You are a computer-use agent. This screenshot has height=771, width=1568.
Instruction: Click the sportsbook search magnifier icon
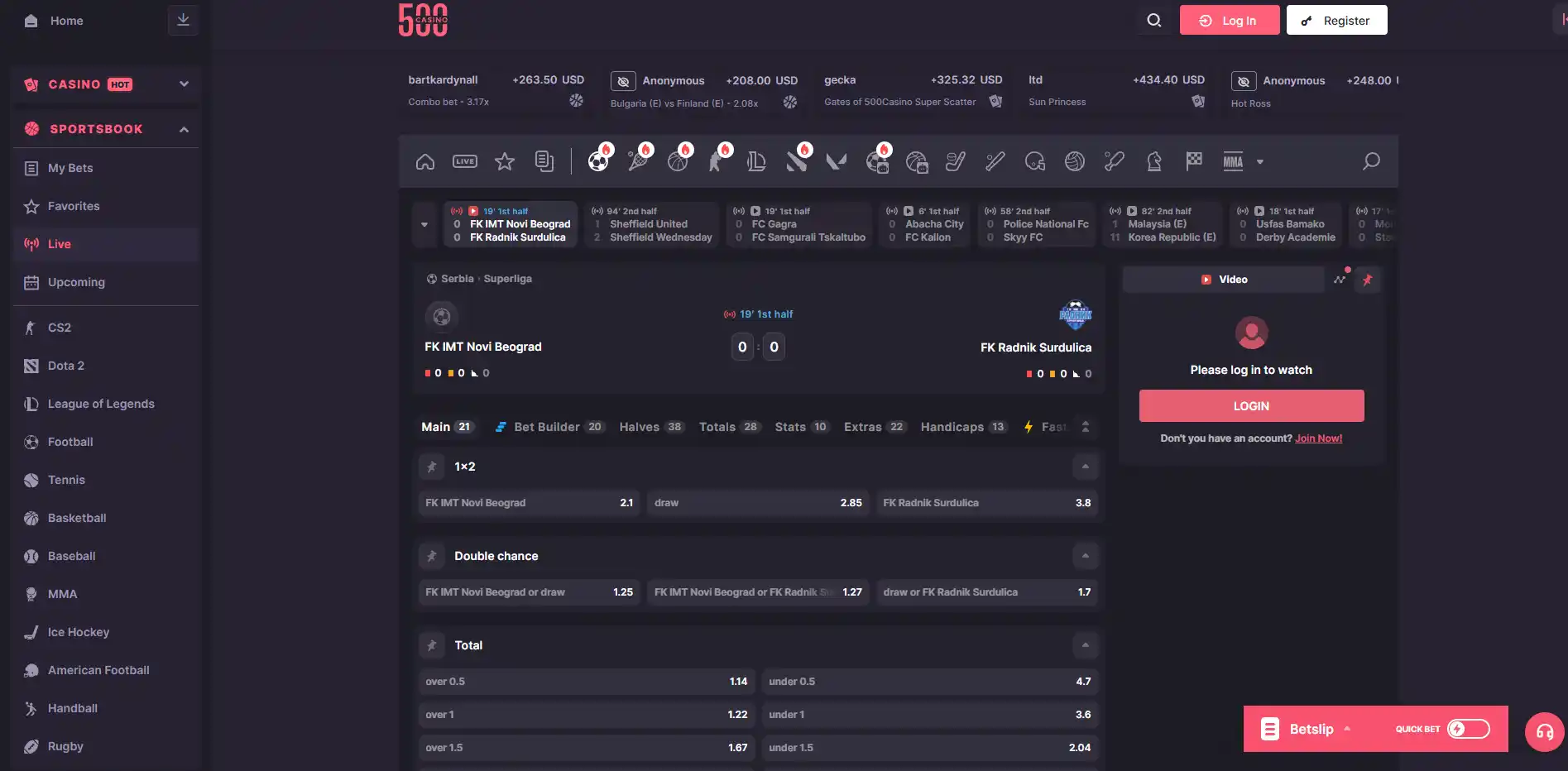point(1371,161)
